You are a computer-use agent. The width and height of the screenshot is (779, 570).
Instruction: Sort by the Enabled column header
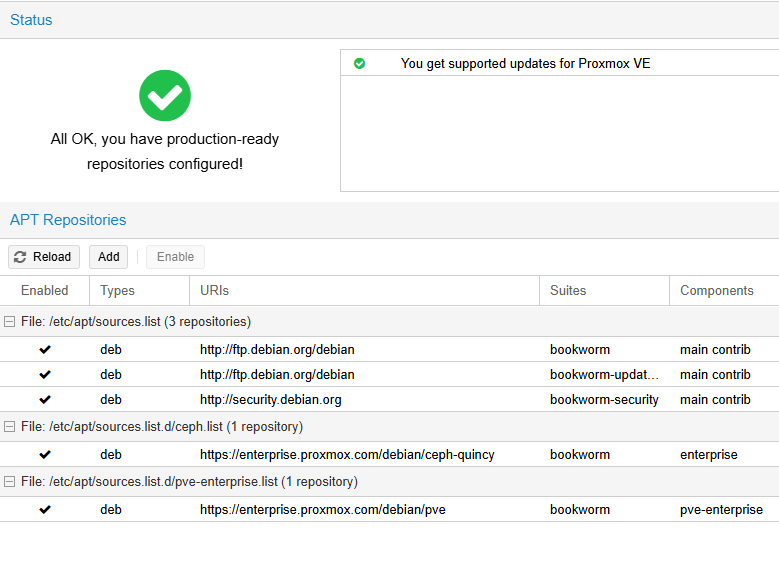click(45, 291)
